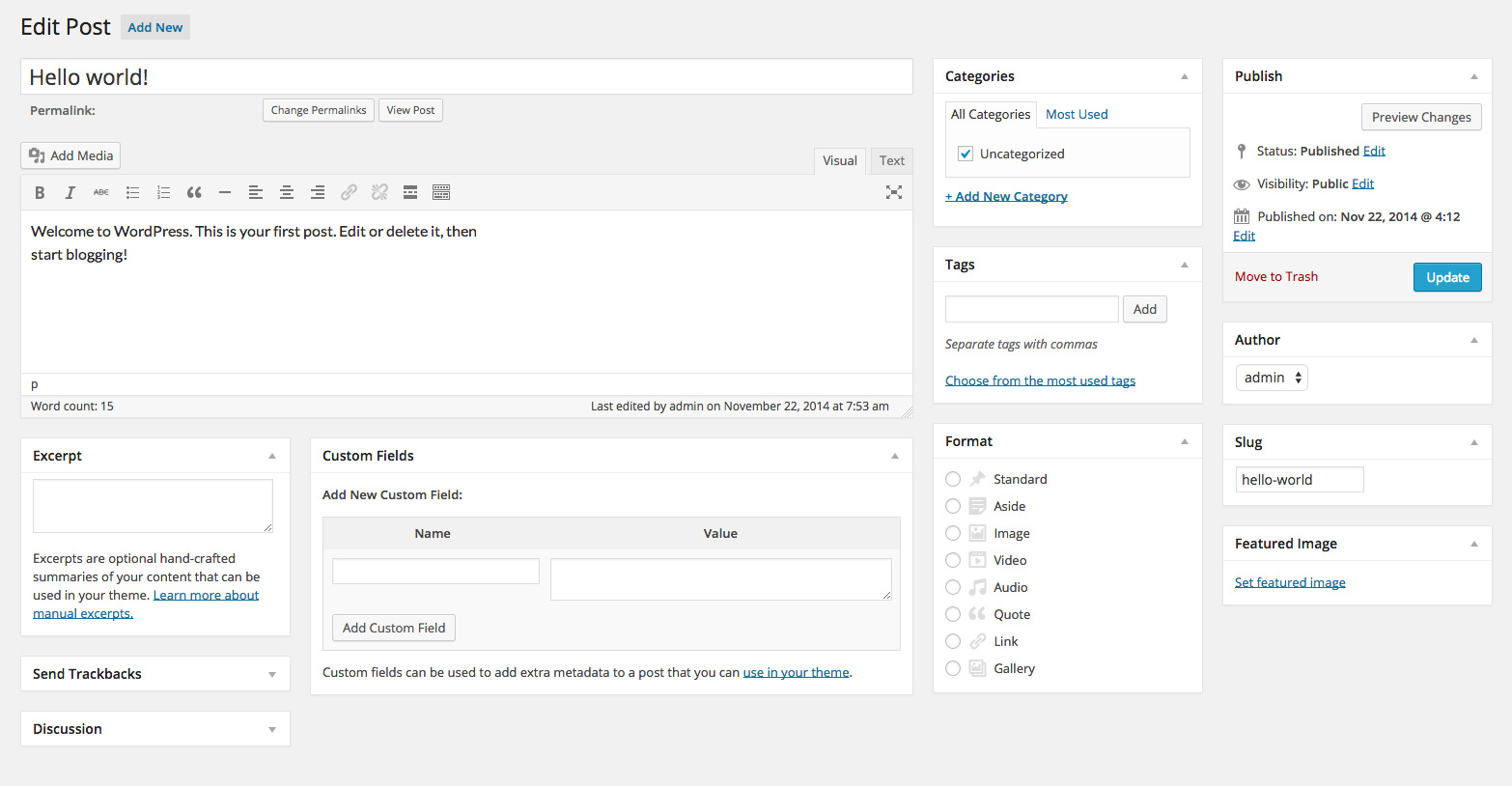Open the Author admin dropdown
Viewport: 1512px width, 786px height.
pos(1272,378)
